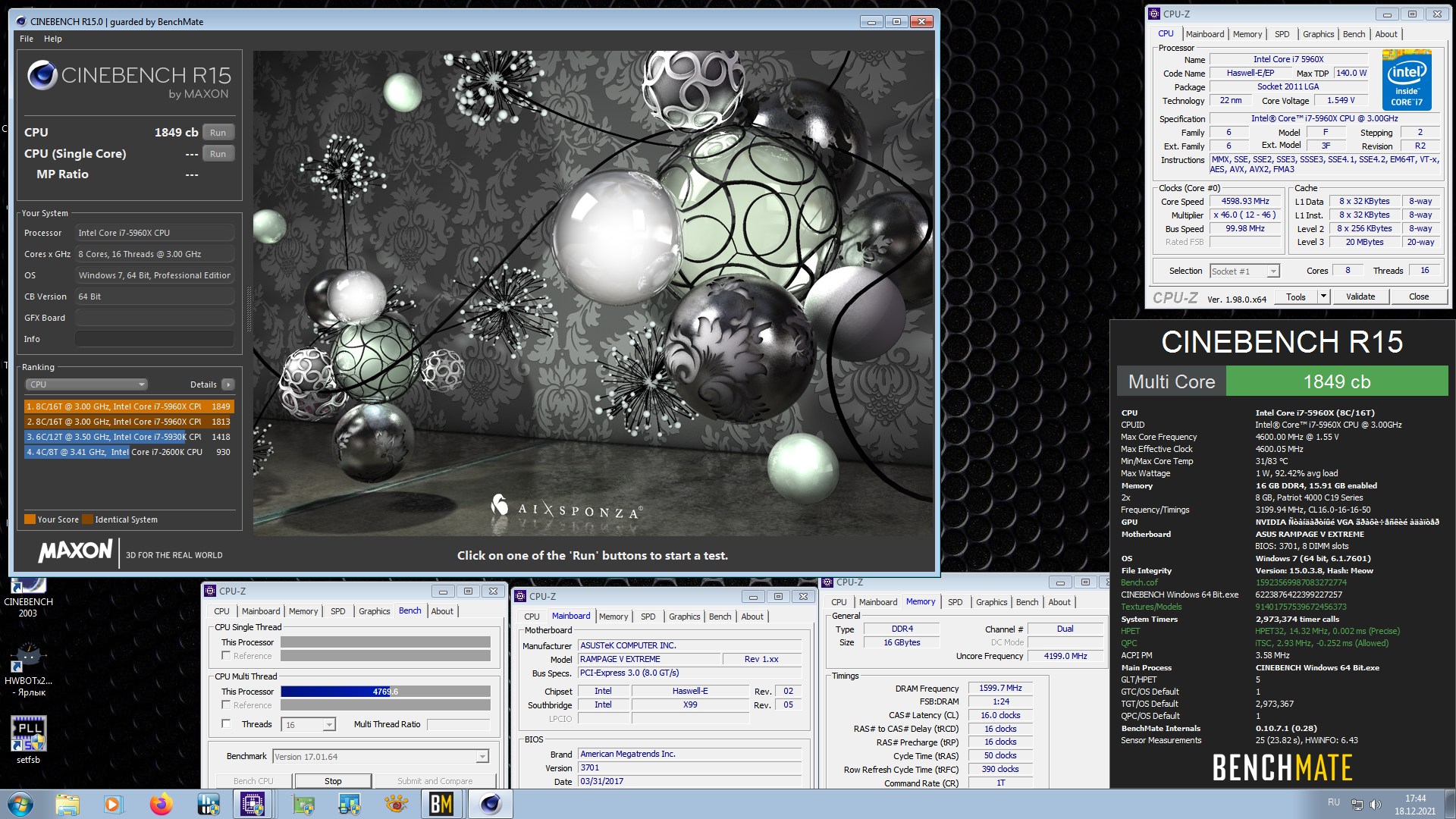Open Windows Explorer from taskbar
This screenshot has height=819, width=1456.
[x=67, y=804]
